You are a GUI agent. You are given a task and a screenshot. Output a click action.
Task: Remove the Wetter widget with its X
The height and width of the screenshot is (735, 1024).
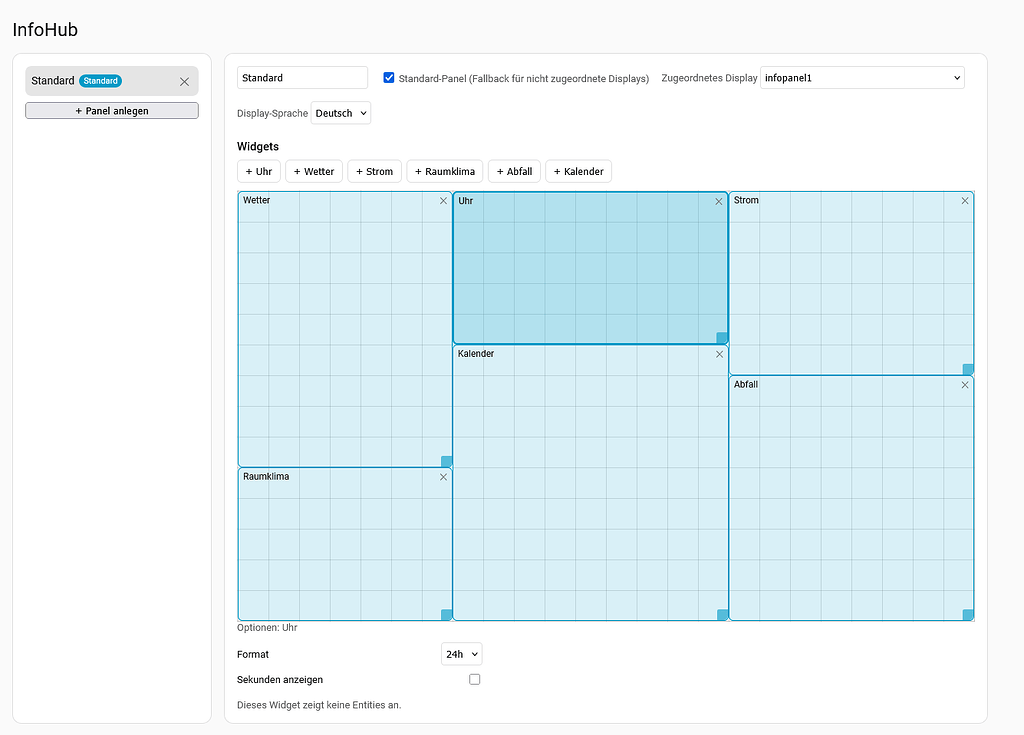[443, 201]
